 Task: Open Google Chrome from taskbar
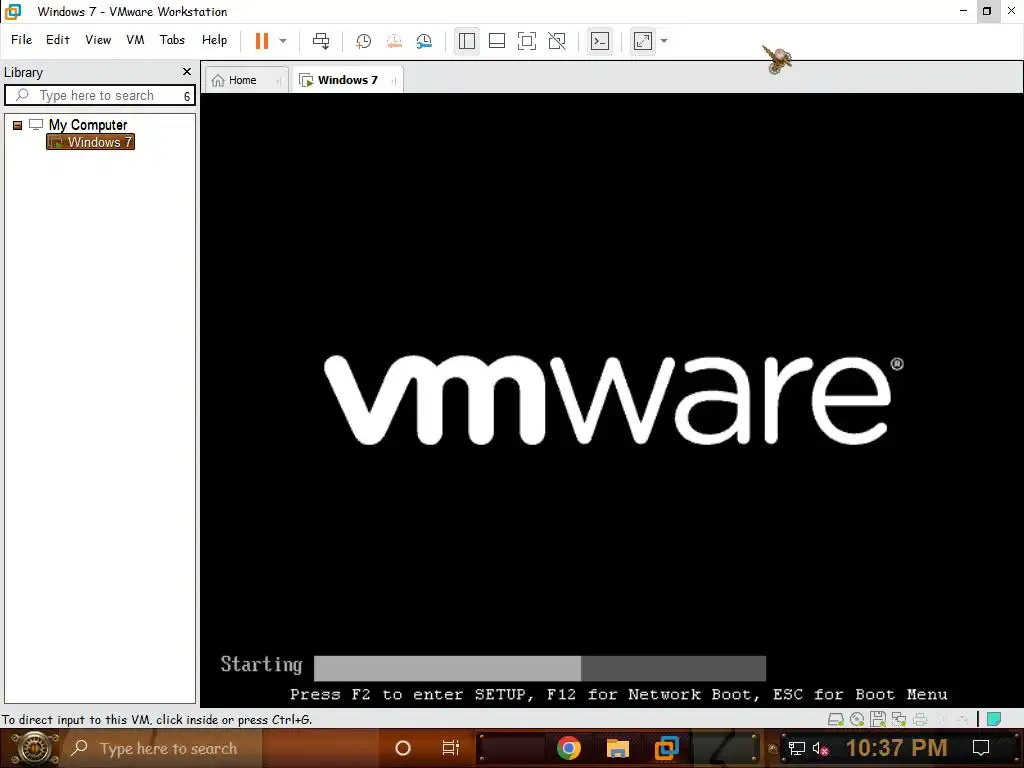[569, 748]
